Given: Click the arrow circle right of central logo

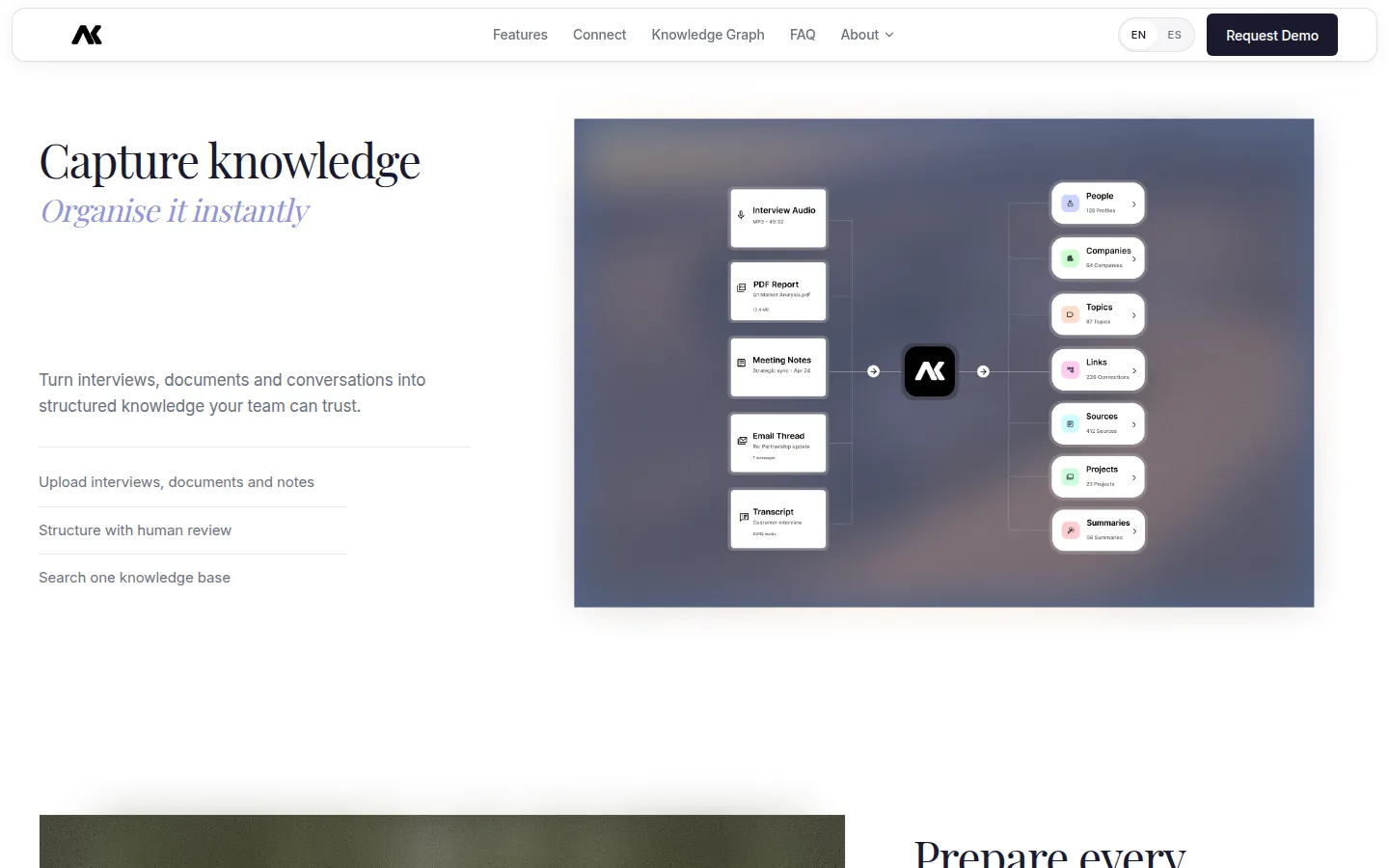Looking at the screenshot, I should click(x=983, y=371).
